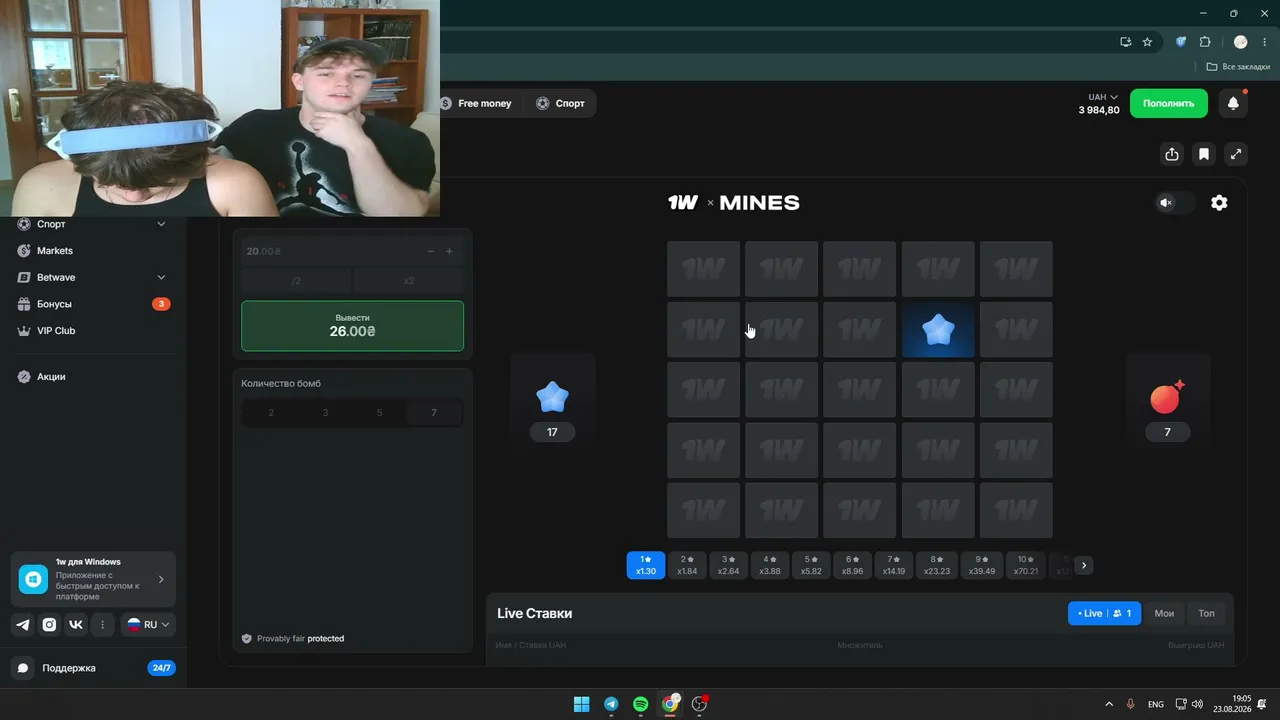The width and height of the screenshot is (1280, 720).
Task: Open Бонусы in the sidebar
Action: 54,304
